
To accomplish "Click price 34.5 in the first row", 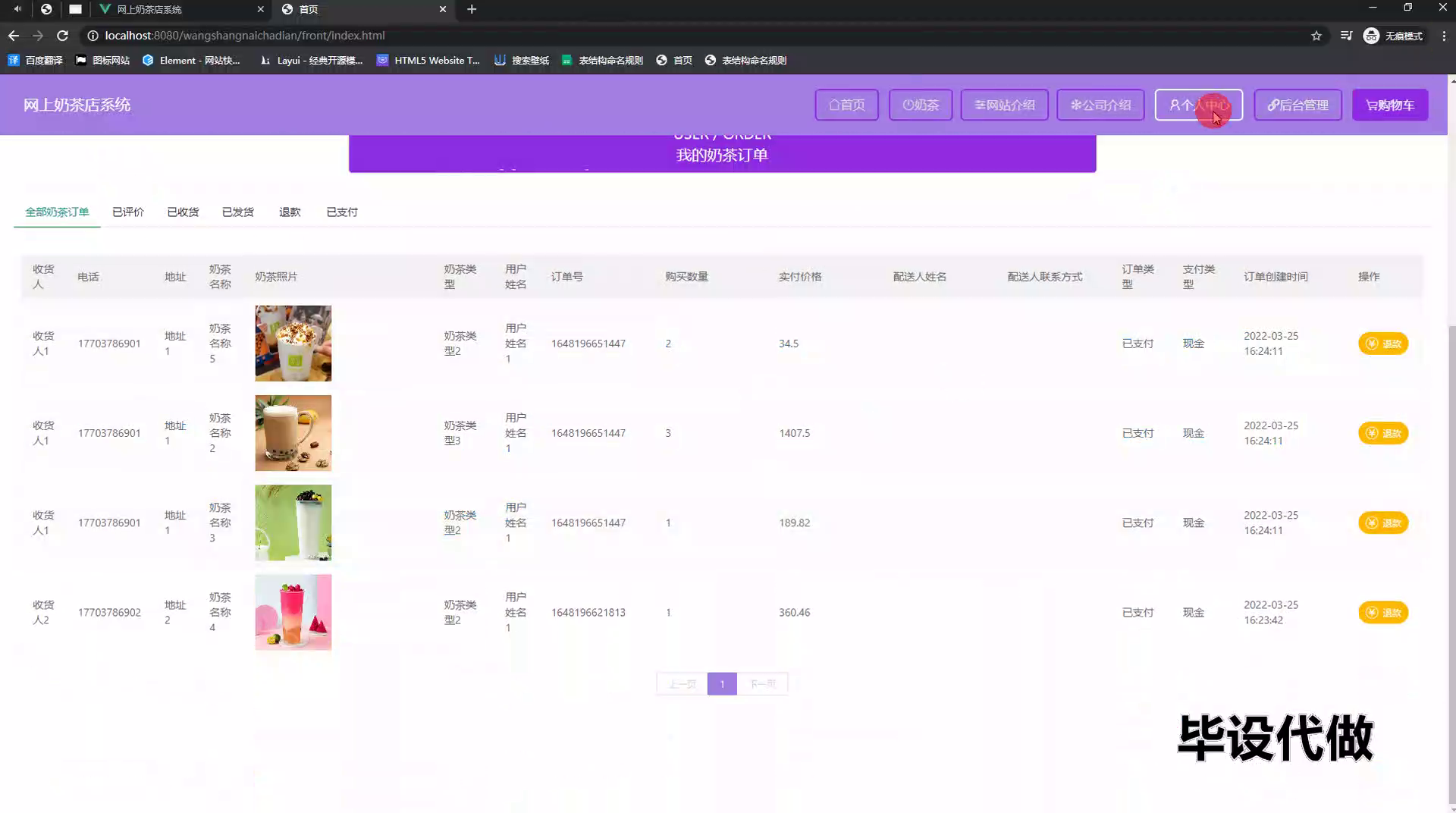I will (x=789, y=344).
